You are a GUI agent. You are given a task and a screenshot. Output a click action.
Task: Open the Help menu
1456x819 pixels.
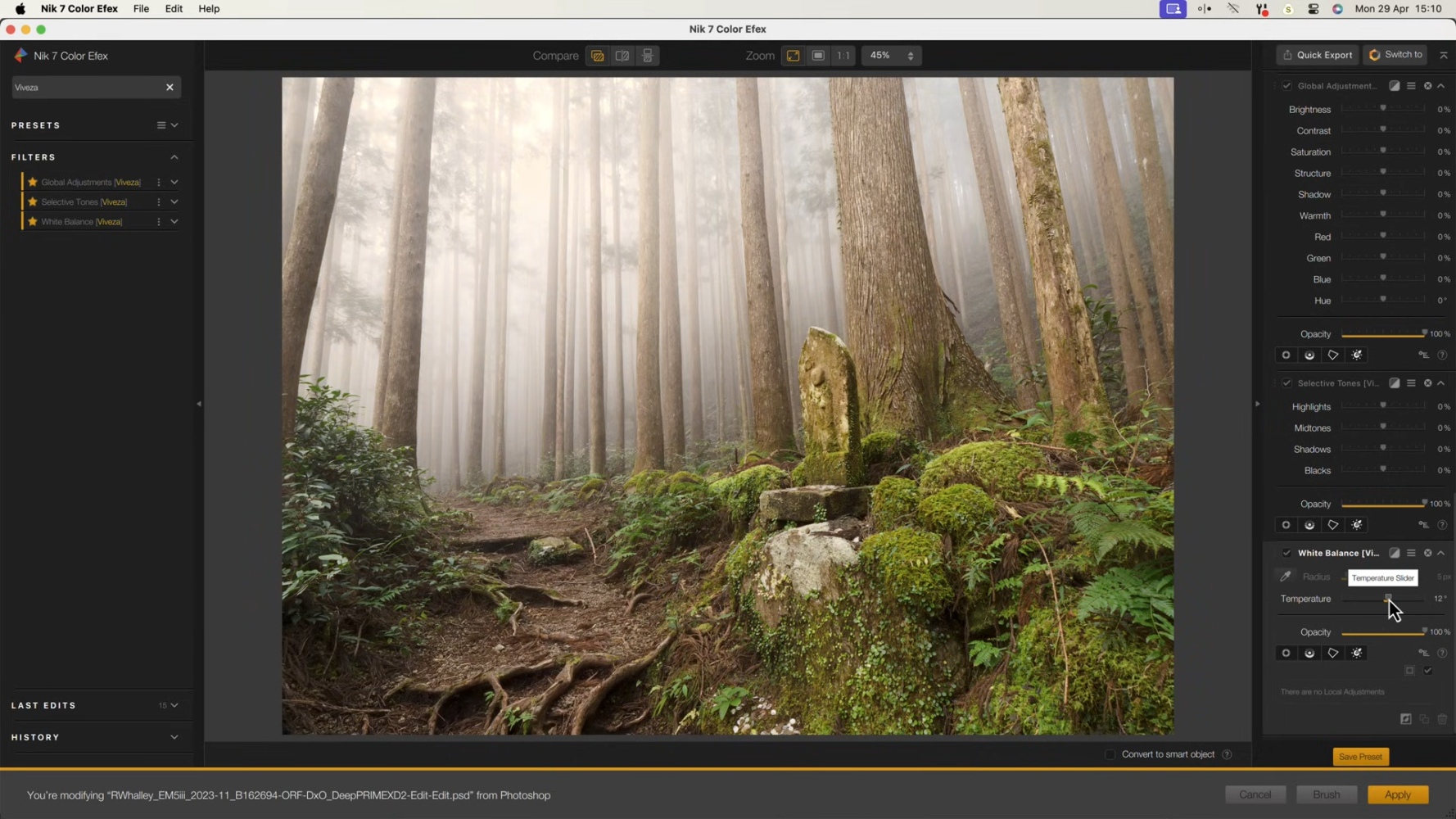209,8
